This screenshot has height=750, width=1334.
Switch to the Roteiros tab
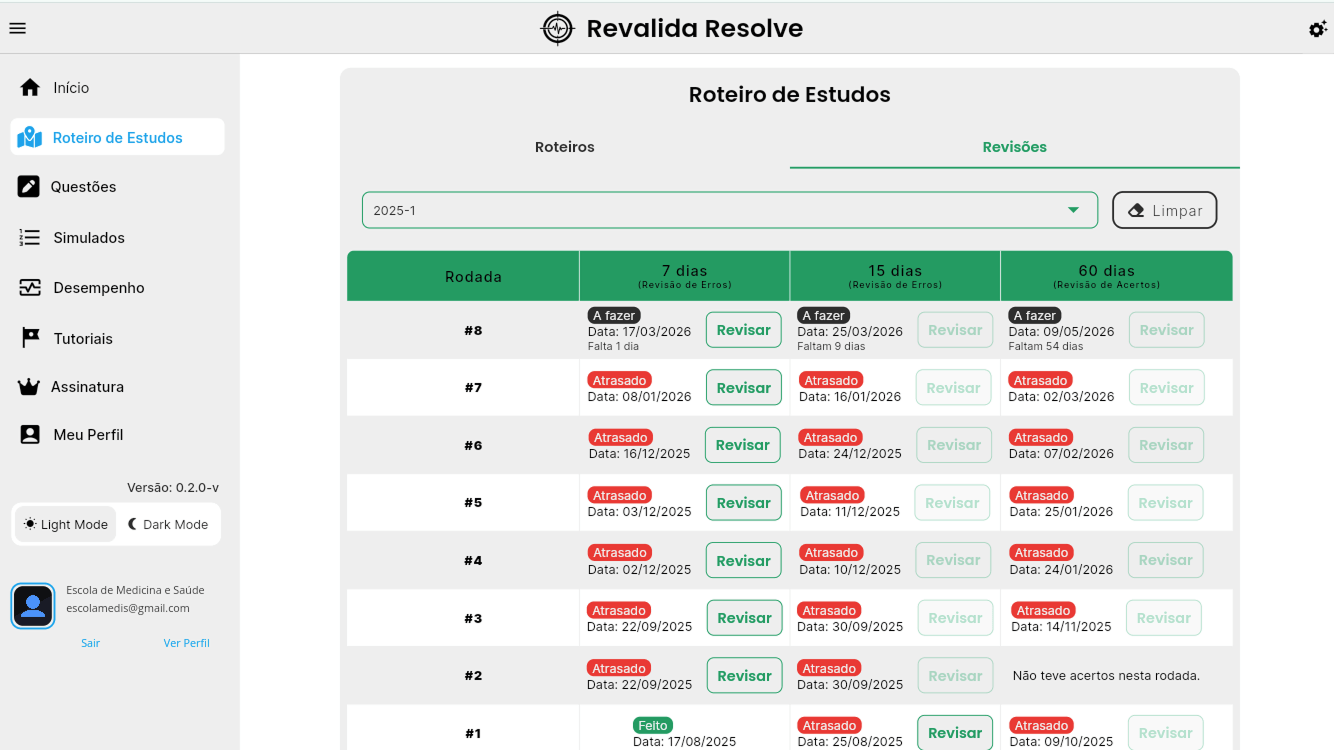564,146
